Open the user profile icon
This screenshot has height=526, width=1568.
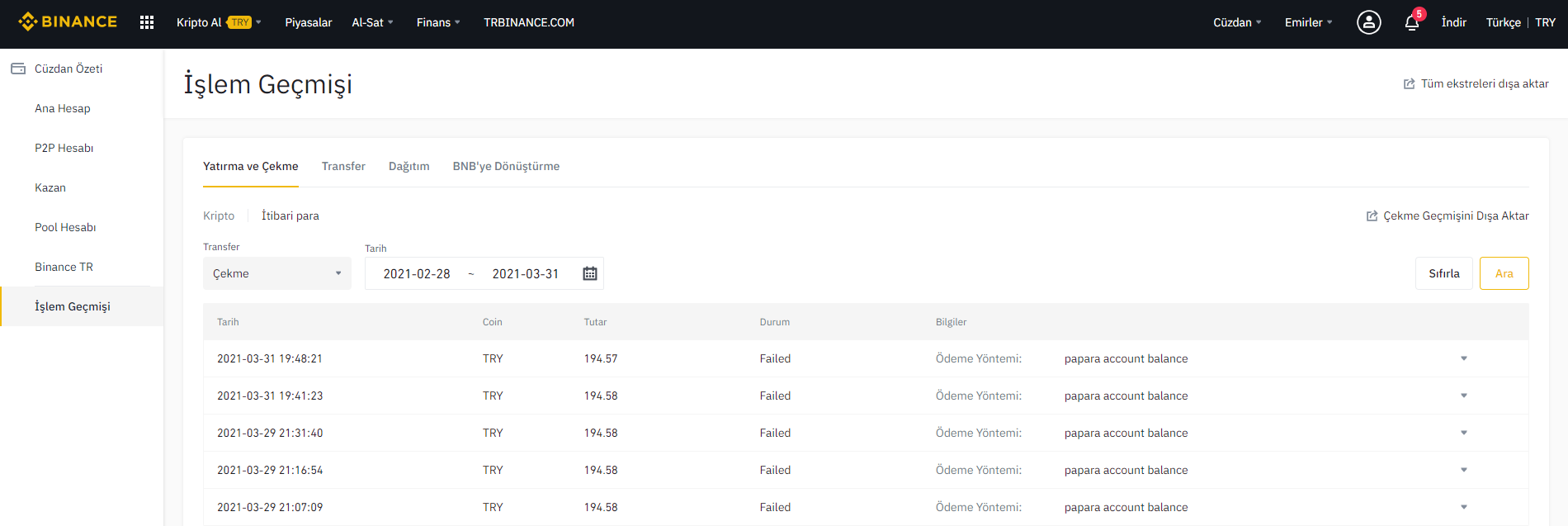tap(1368, 22)
